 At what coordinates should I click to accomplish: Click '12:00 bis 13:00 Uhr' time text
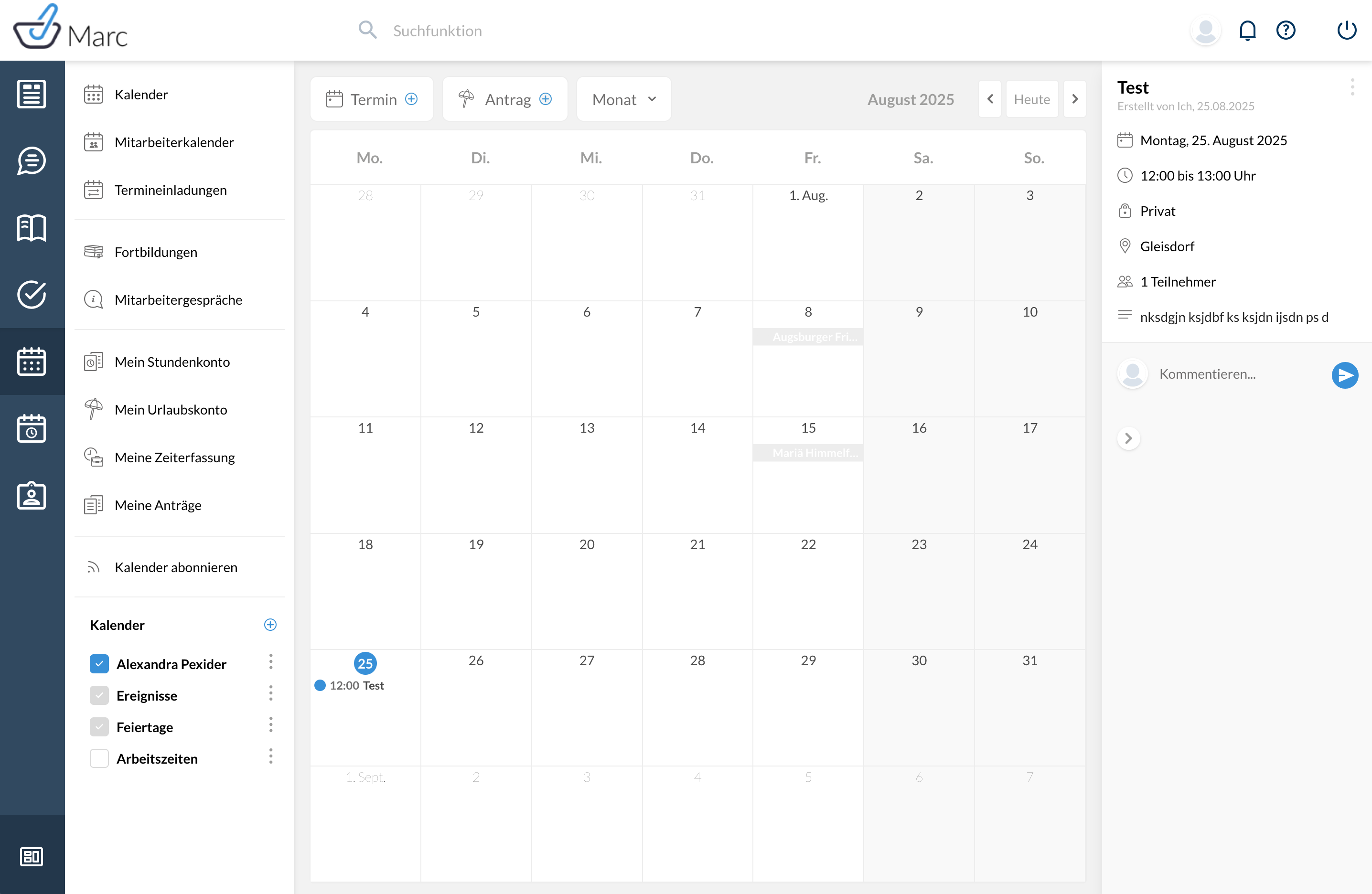point(1198,176)
